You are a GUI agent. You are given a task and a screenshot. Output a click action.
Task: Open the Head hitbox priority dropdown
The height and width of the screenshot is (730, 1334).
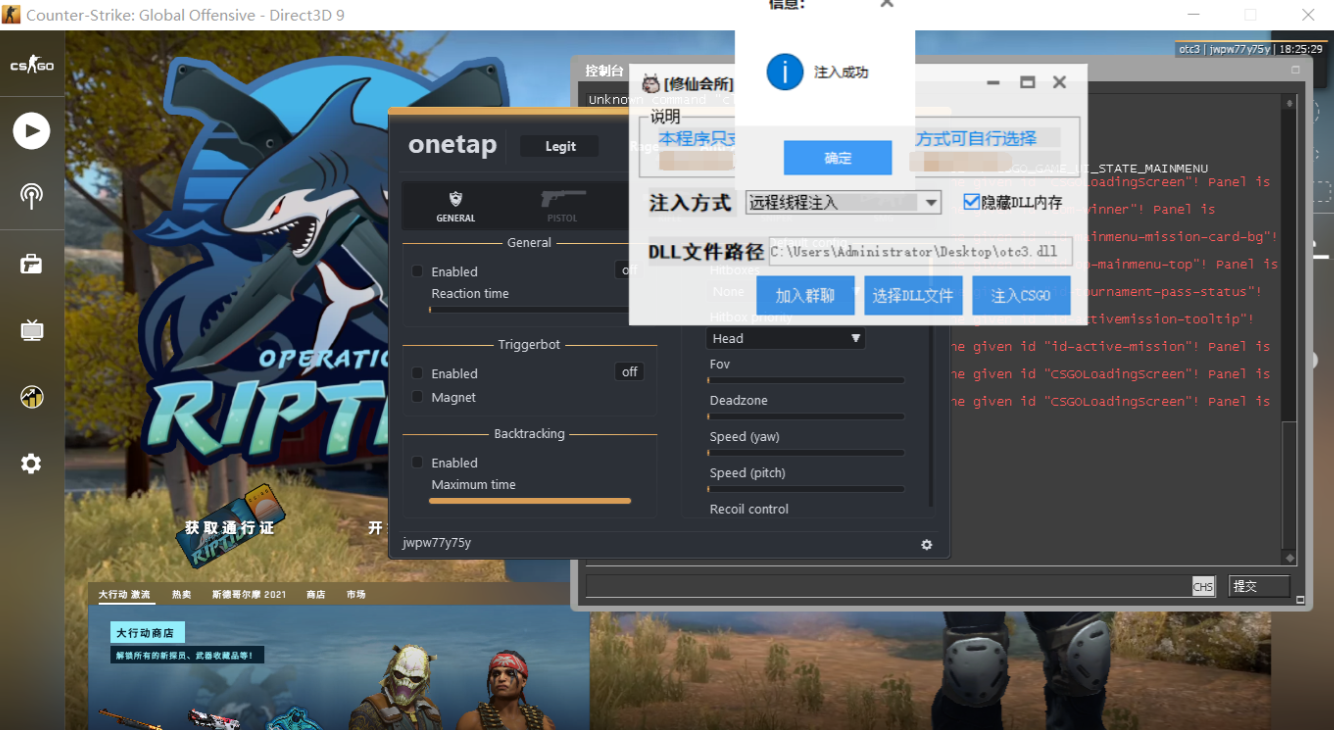[x=785, y=339]
